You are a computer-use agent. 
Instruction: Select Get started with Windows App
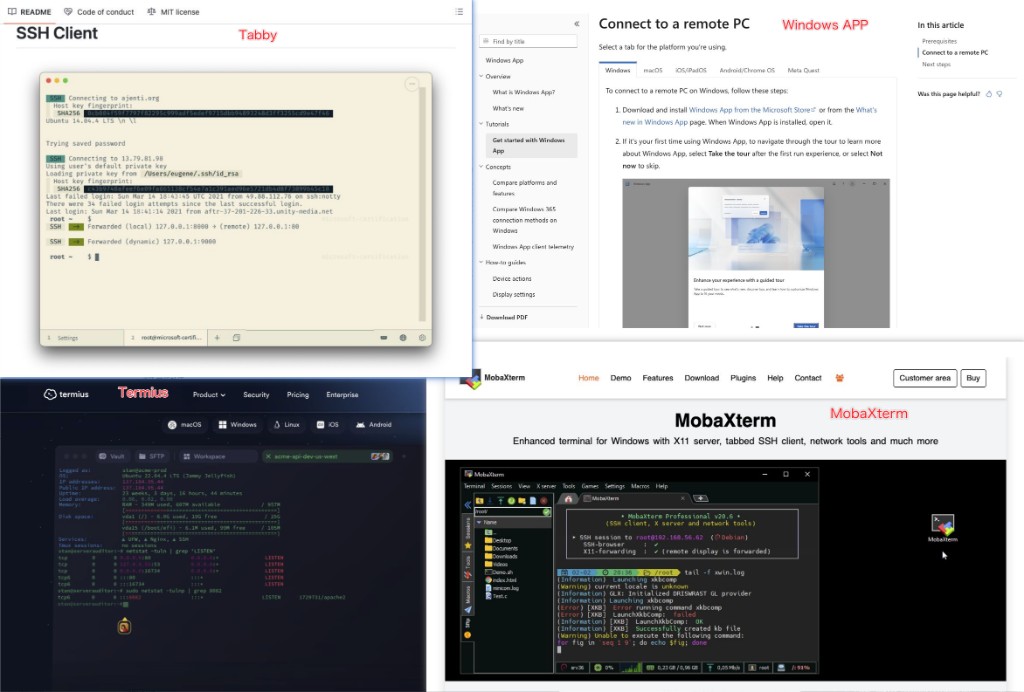tap(531, 145)
